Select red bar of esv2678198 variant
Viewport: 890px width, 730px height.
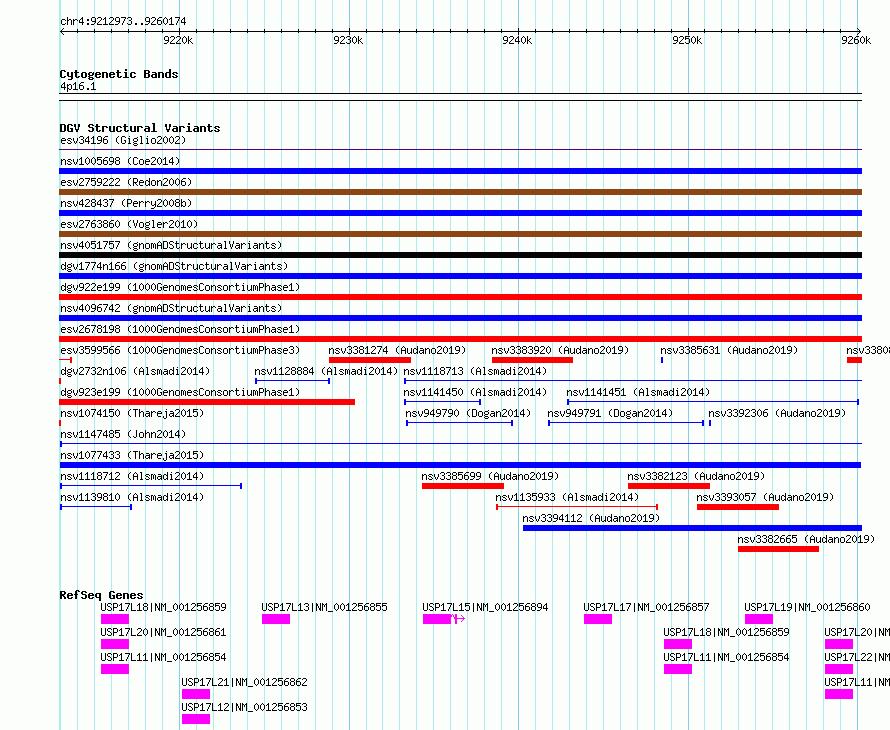460,339
